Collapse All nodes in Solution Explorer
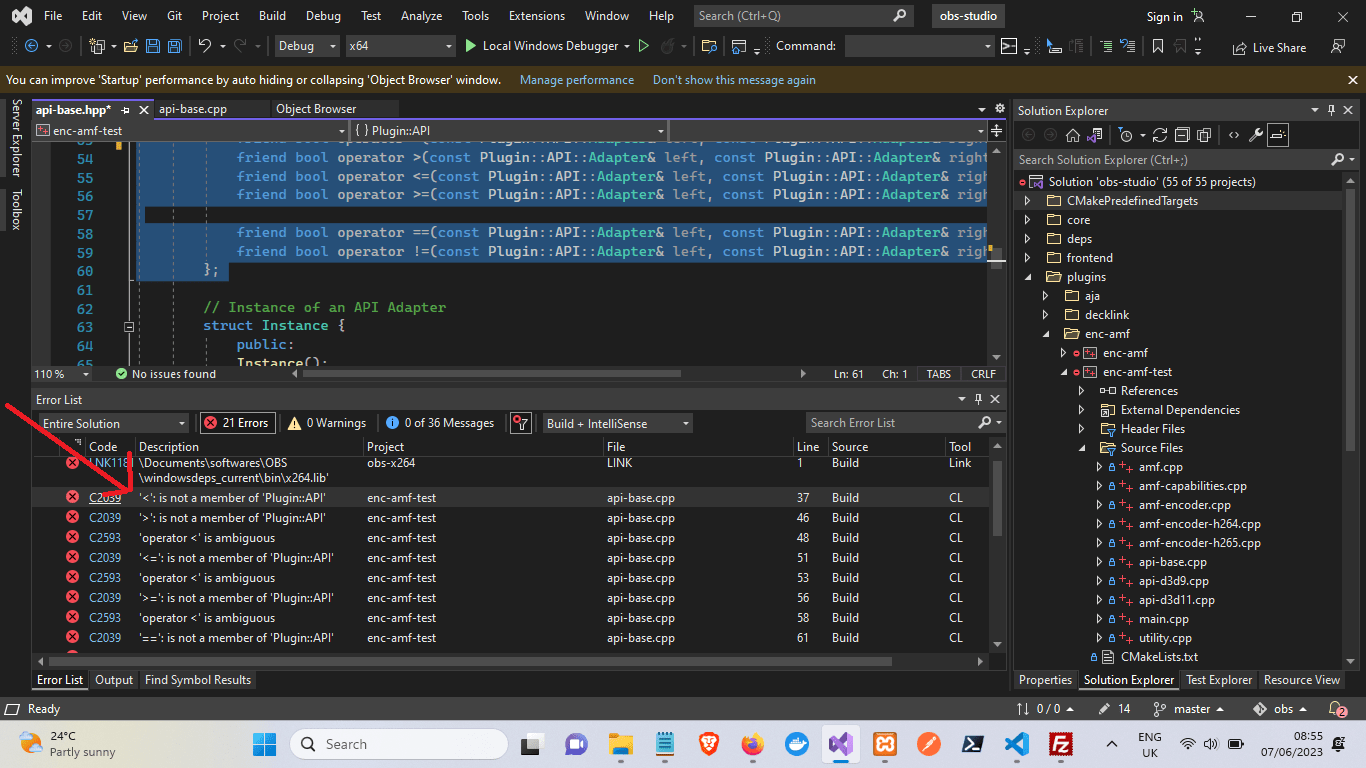This screenshot has width=1366, height=768. click(x=1182, y=135)
